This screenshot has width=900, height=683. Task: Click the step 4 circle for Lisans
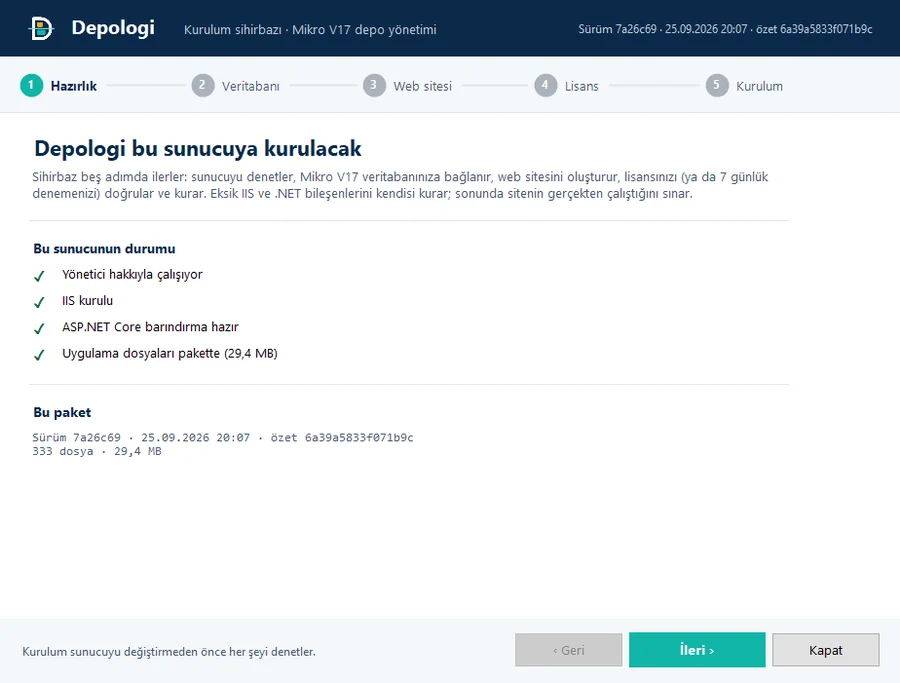coord(545,86)
